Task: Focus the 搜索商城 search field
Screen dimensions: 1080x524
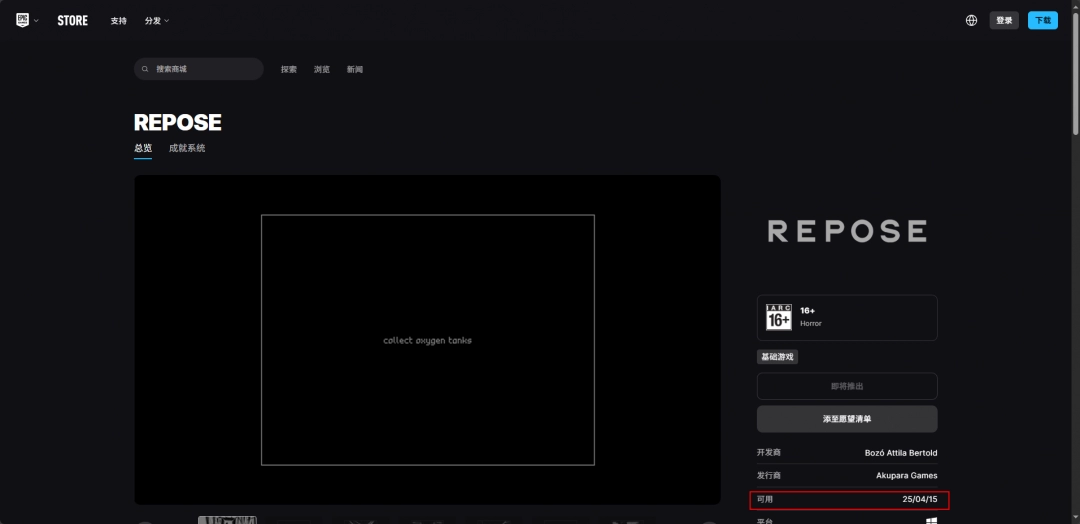Action: pos(205,69)
